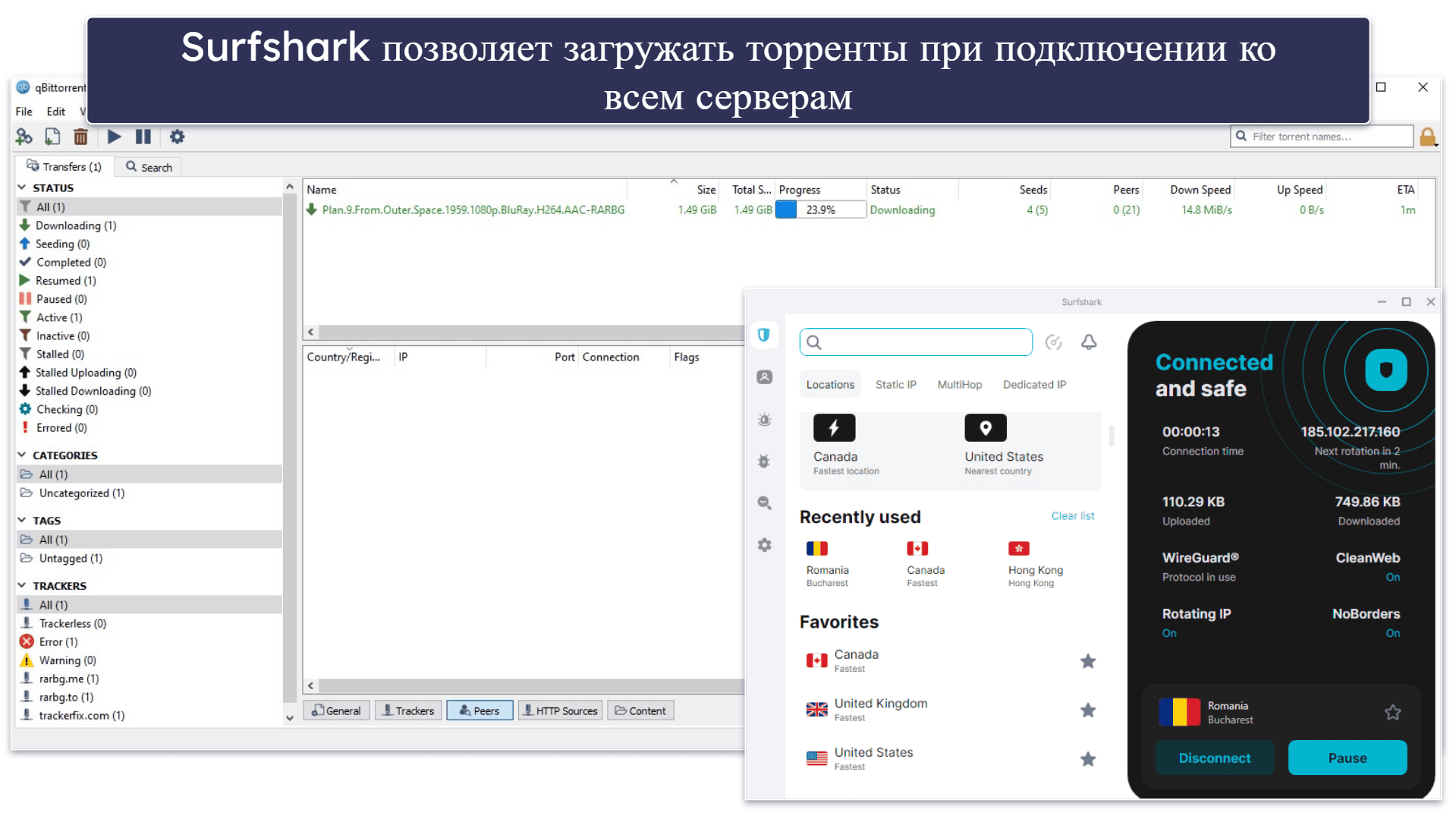Click torrent list horizontal scroll left arrow
The height and width of the screenshot is (819, 1456).
pyautogui.click(x=310, y=332)
